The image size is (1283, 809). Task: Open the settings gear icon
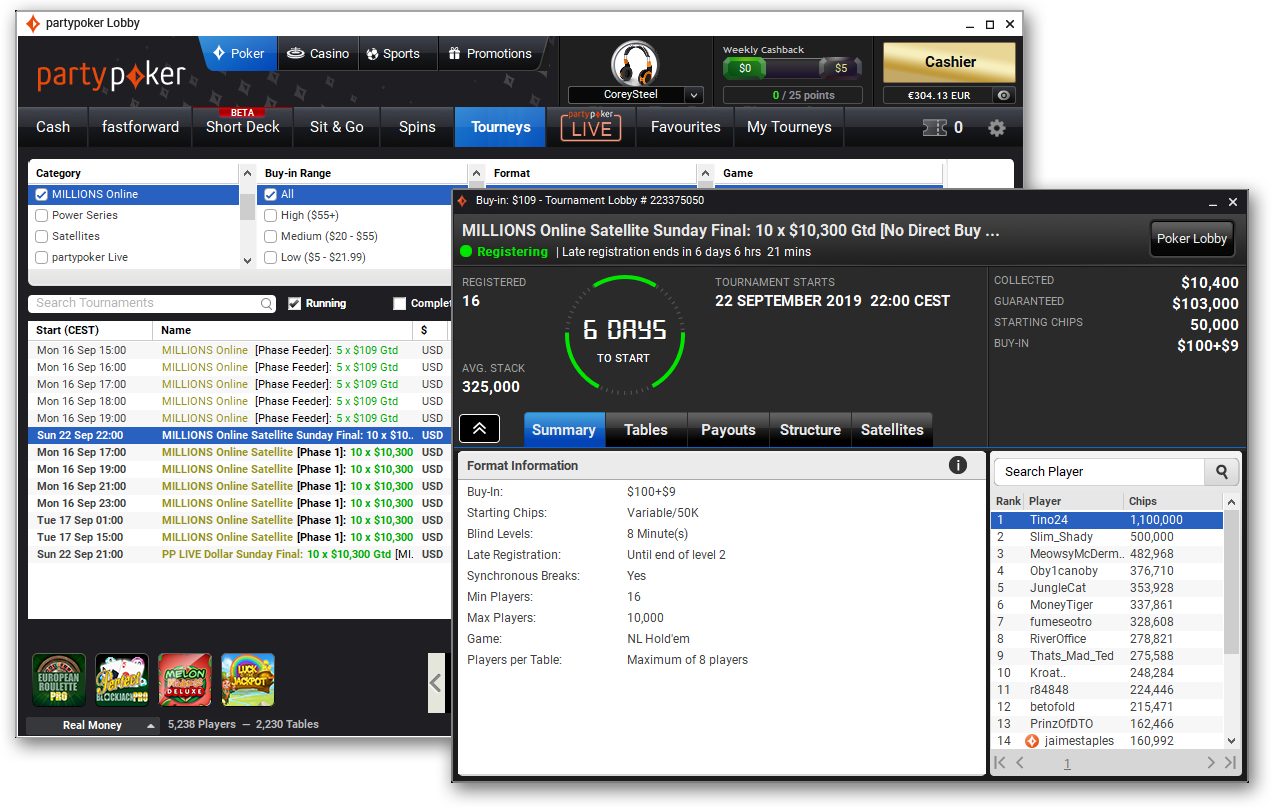(996, 128)
